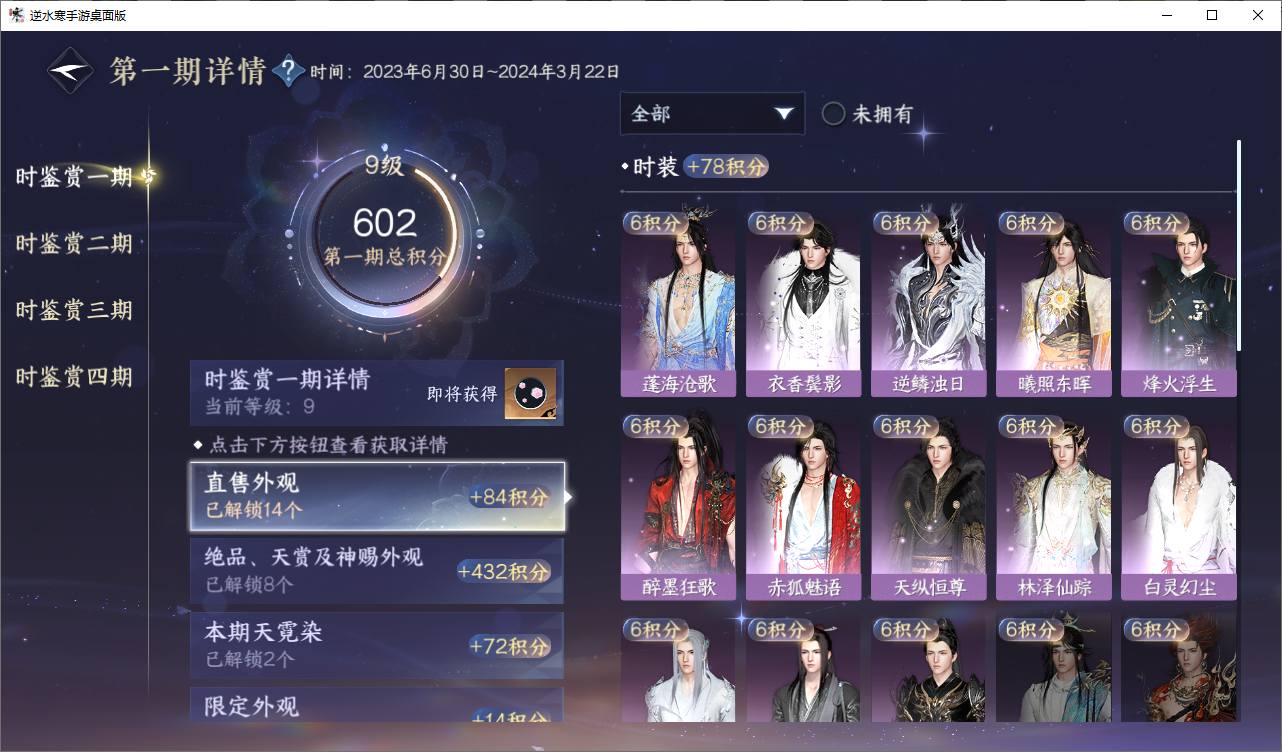Click the back arrow diamond icon
1282x752 pixels.
coord(71,71)
